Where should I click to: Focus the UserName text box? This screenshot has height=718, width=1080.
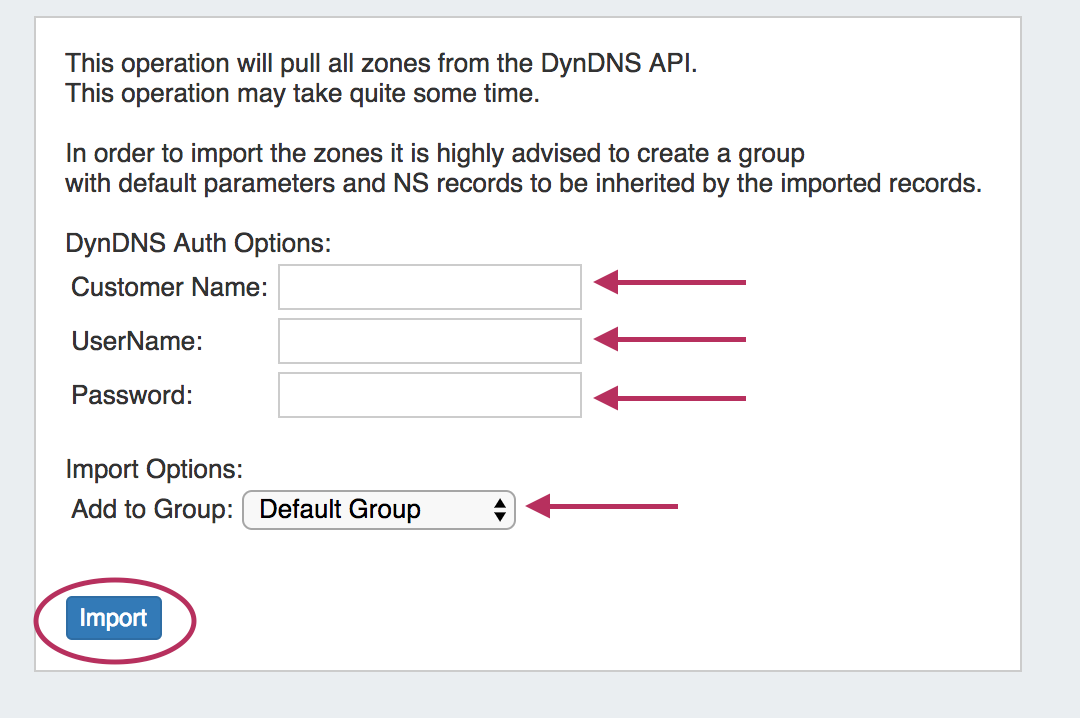tap(430, 341)
